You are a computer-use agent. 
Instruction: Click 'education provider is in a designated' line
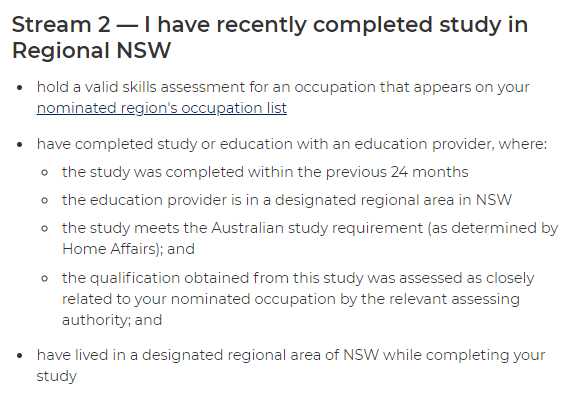287,200
